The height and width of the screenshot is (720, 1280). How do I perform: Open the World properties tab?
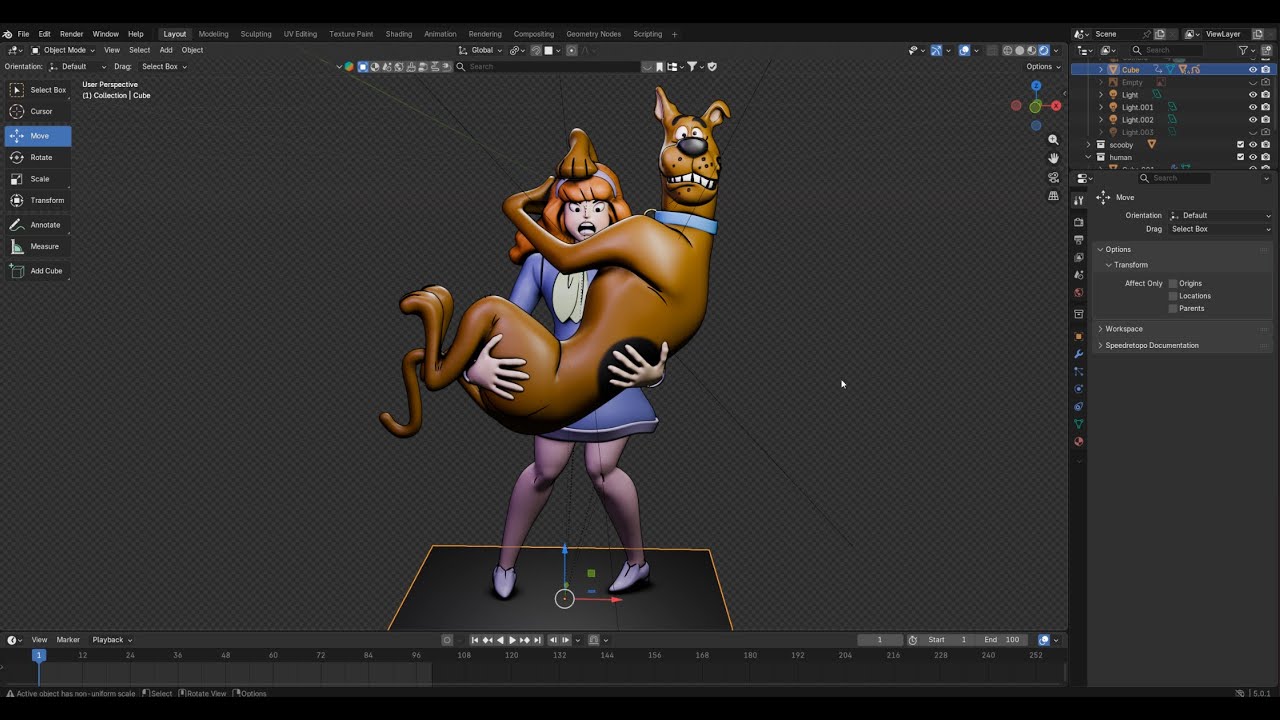tap(1078, 293)
